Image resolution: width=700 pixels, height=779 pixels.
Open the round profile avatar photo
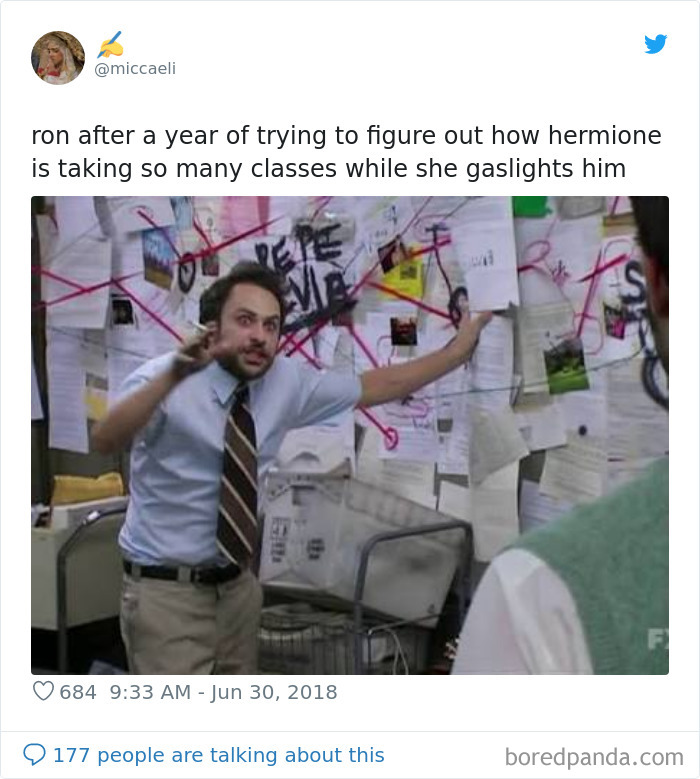tap(58, 58)
